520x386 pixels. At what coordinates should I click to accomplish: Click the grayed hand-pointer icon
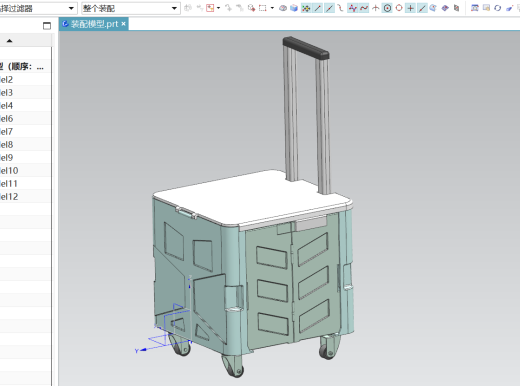240,8
